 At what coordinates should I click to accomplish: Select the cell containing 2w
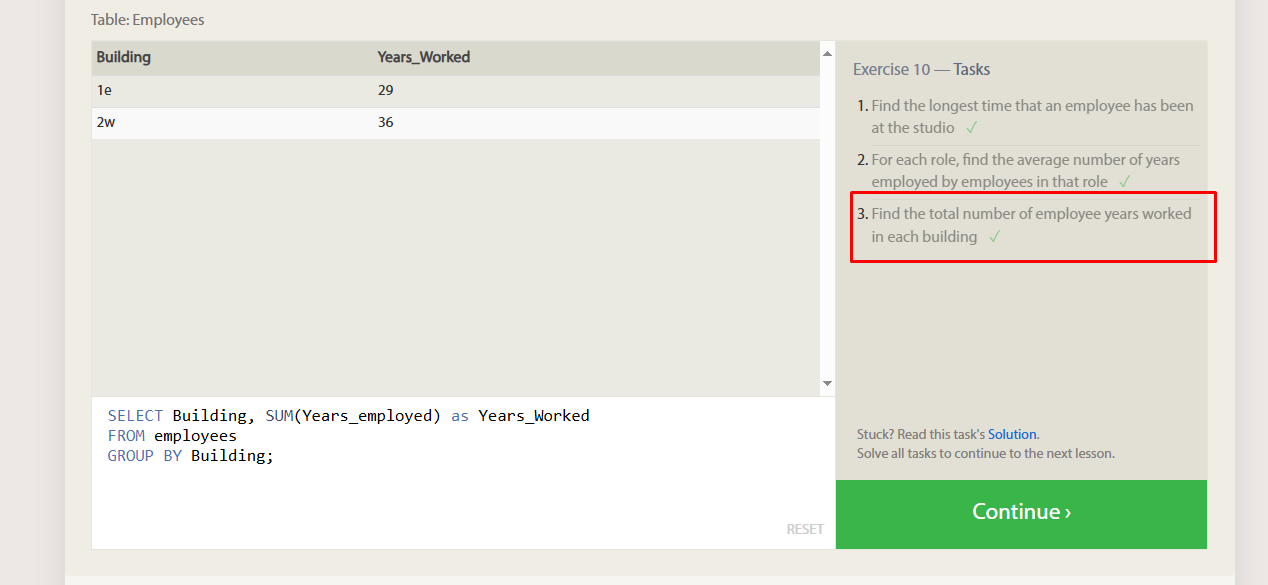(105, 122)
